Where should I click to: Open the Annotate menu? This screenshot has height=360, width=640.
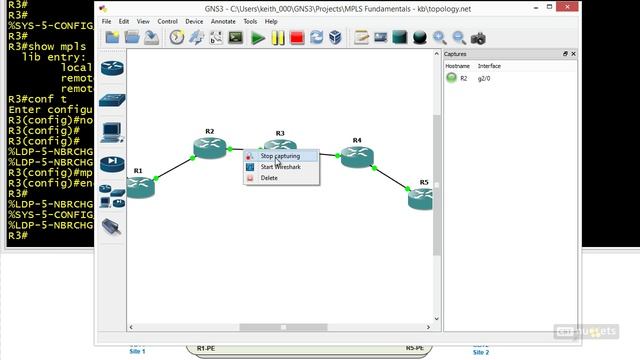point(223,21)
